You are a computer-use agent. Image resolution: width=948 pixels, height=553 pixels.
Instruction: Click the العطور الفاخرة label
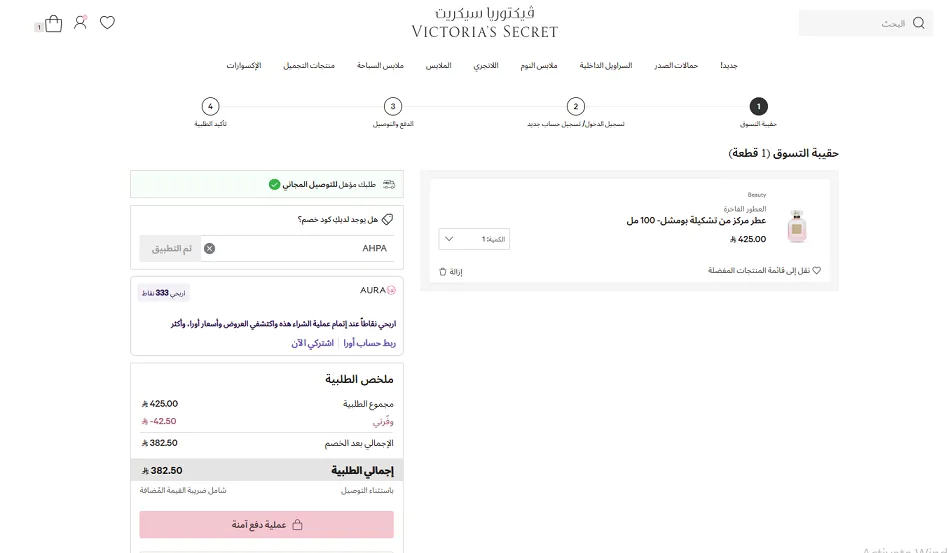coord(745,209)
